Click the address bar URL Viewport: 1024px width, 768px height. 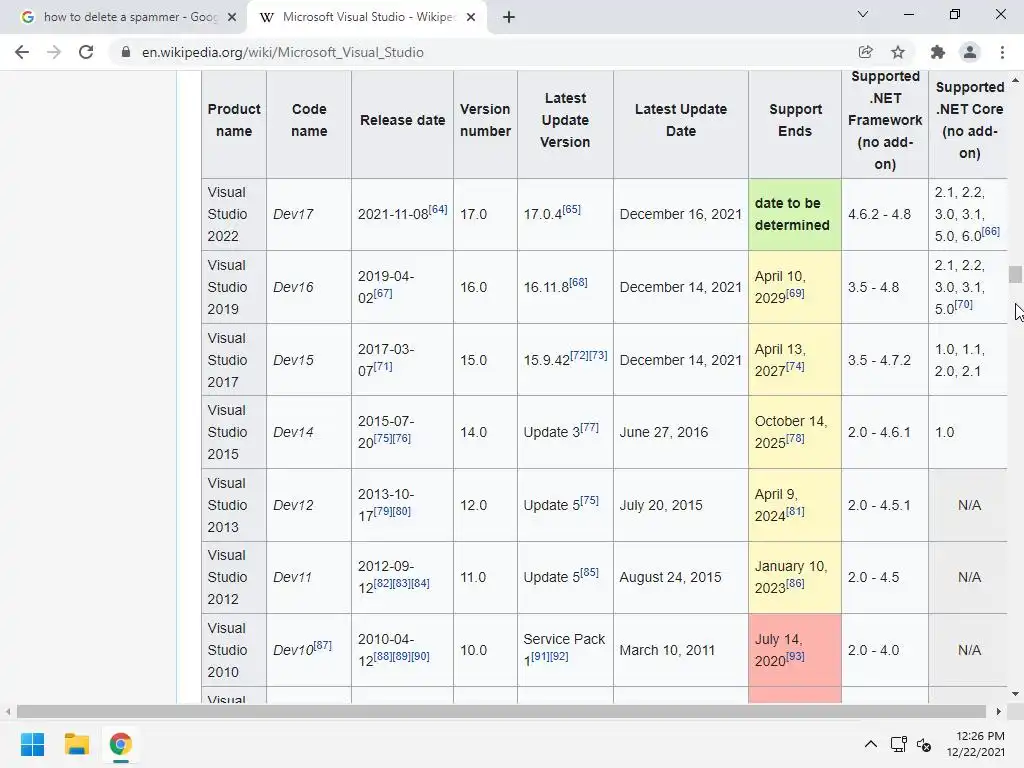283,52
